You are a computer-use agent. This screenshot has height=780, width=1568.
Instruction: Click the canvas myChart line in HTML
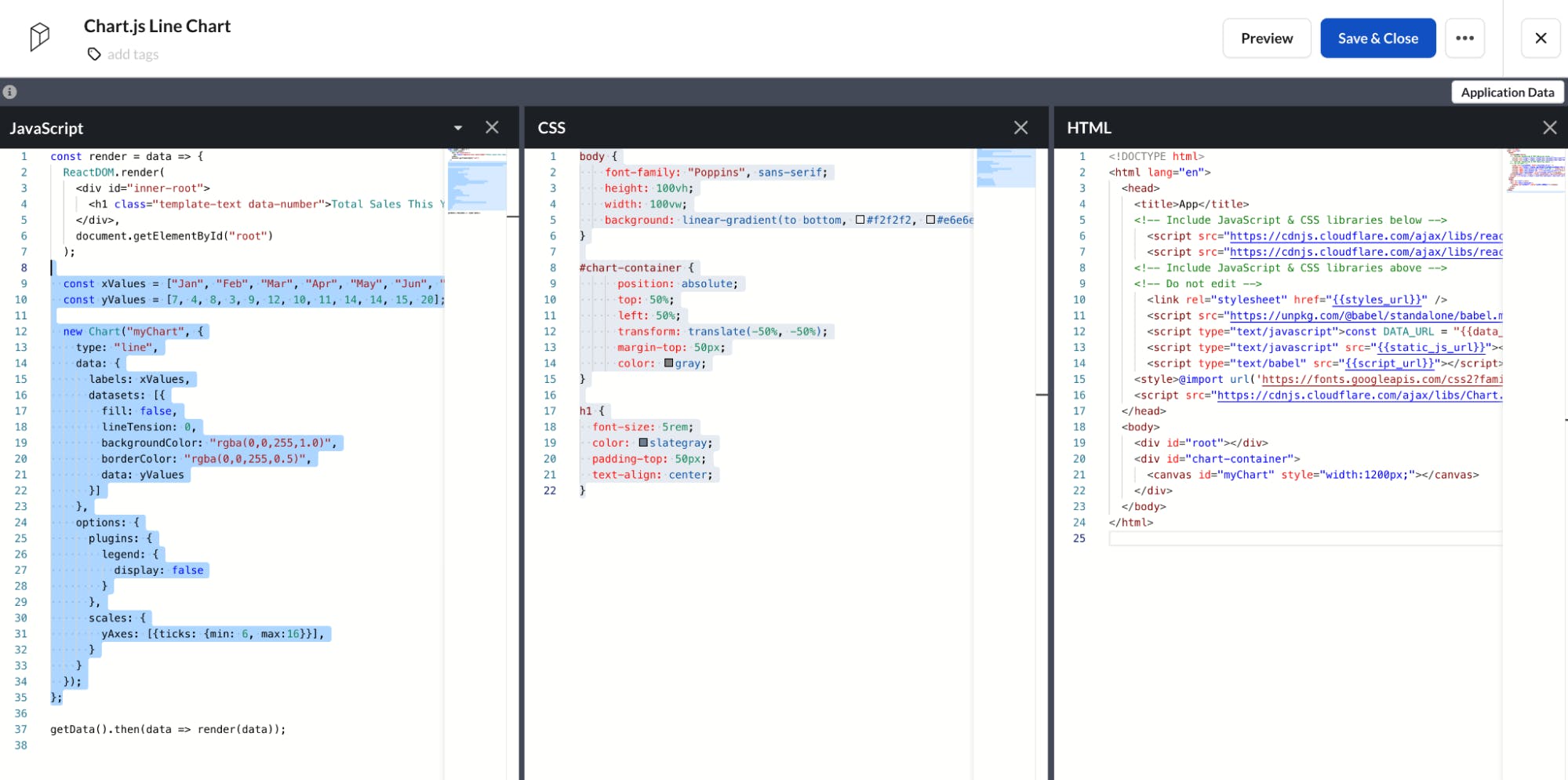click(x=1312, y=475)
